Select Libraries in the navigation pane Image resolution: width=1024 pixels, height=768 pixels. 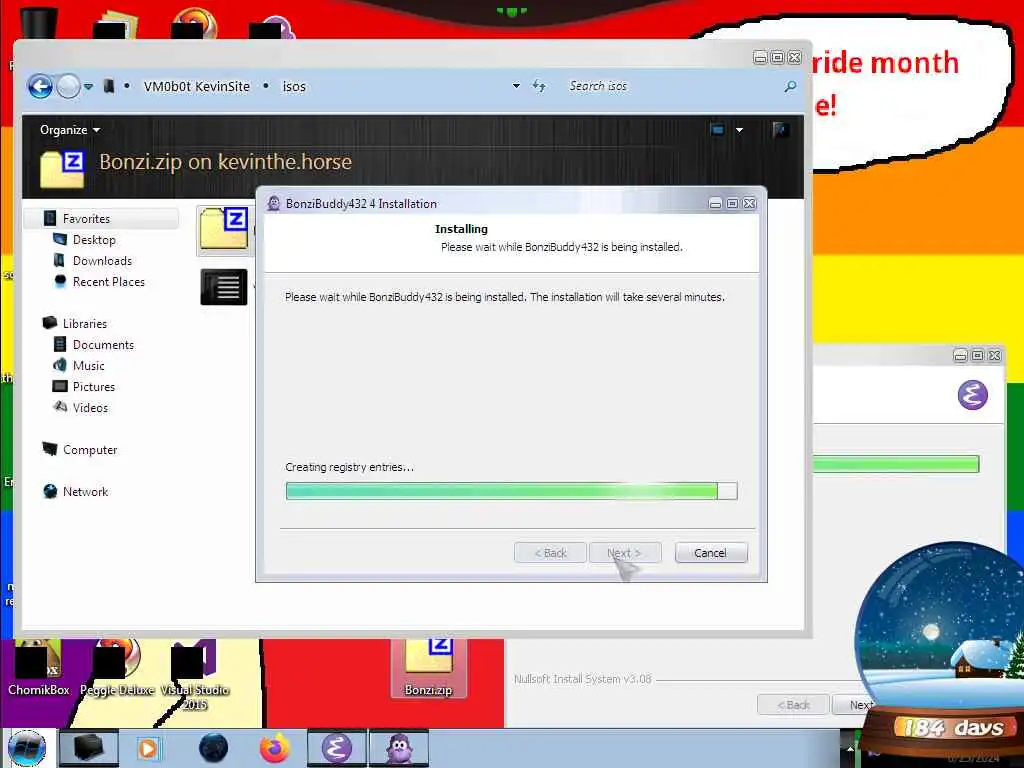pos(84,323)
